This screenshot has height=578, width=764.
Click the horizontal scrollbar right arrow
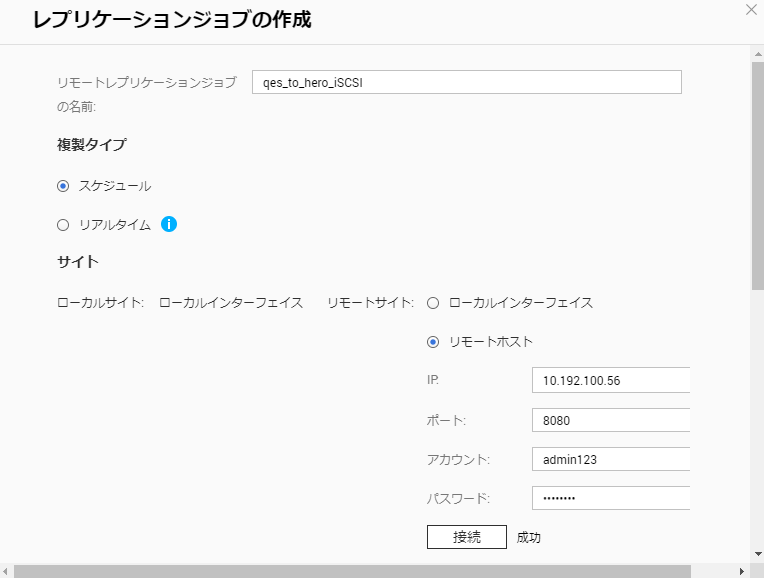741,571
